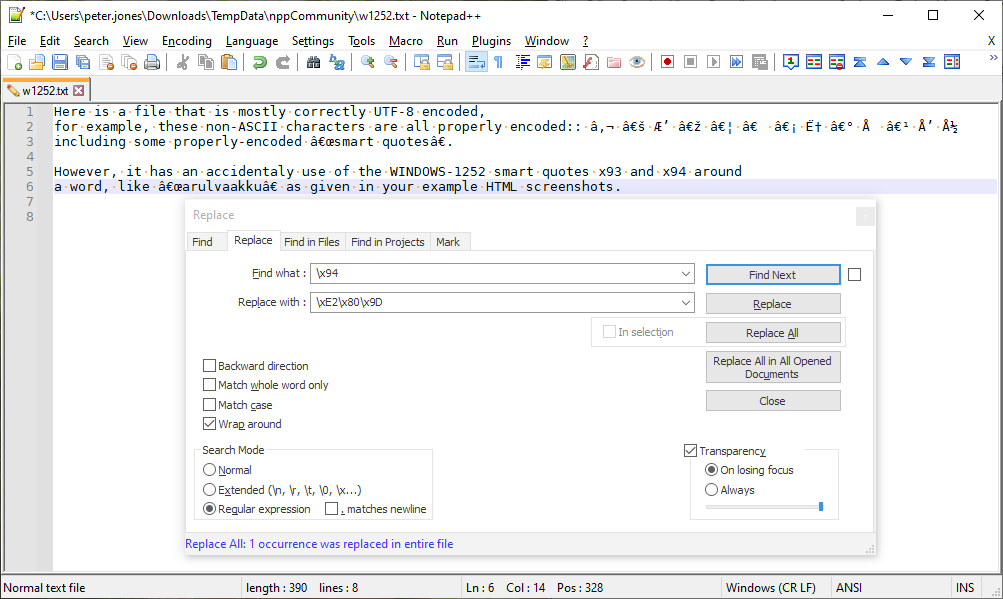This screenshot has height=599, width=1003.
Task: Stop macro recording square icon
Action: pos(690,62)
